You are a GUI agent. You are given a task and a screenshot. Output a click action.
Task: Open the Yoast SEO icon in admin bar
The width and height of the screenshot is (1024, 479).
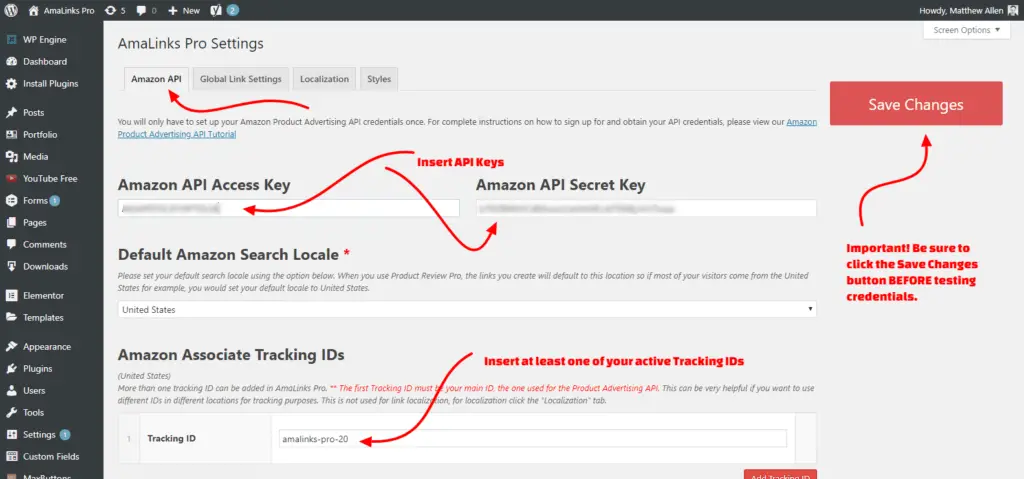[x=217, y=10]
